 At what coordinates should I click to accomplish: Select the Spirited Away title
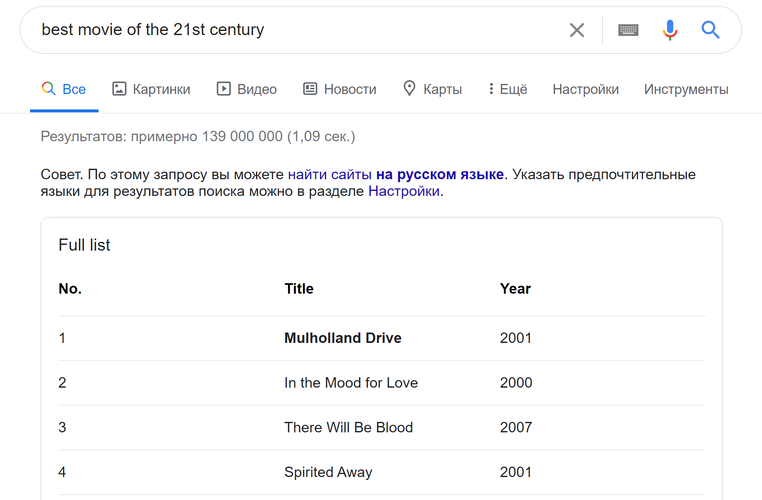[x=328, y=472]
